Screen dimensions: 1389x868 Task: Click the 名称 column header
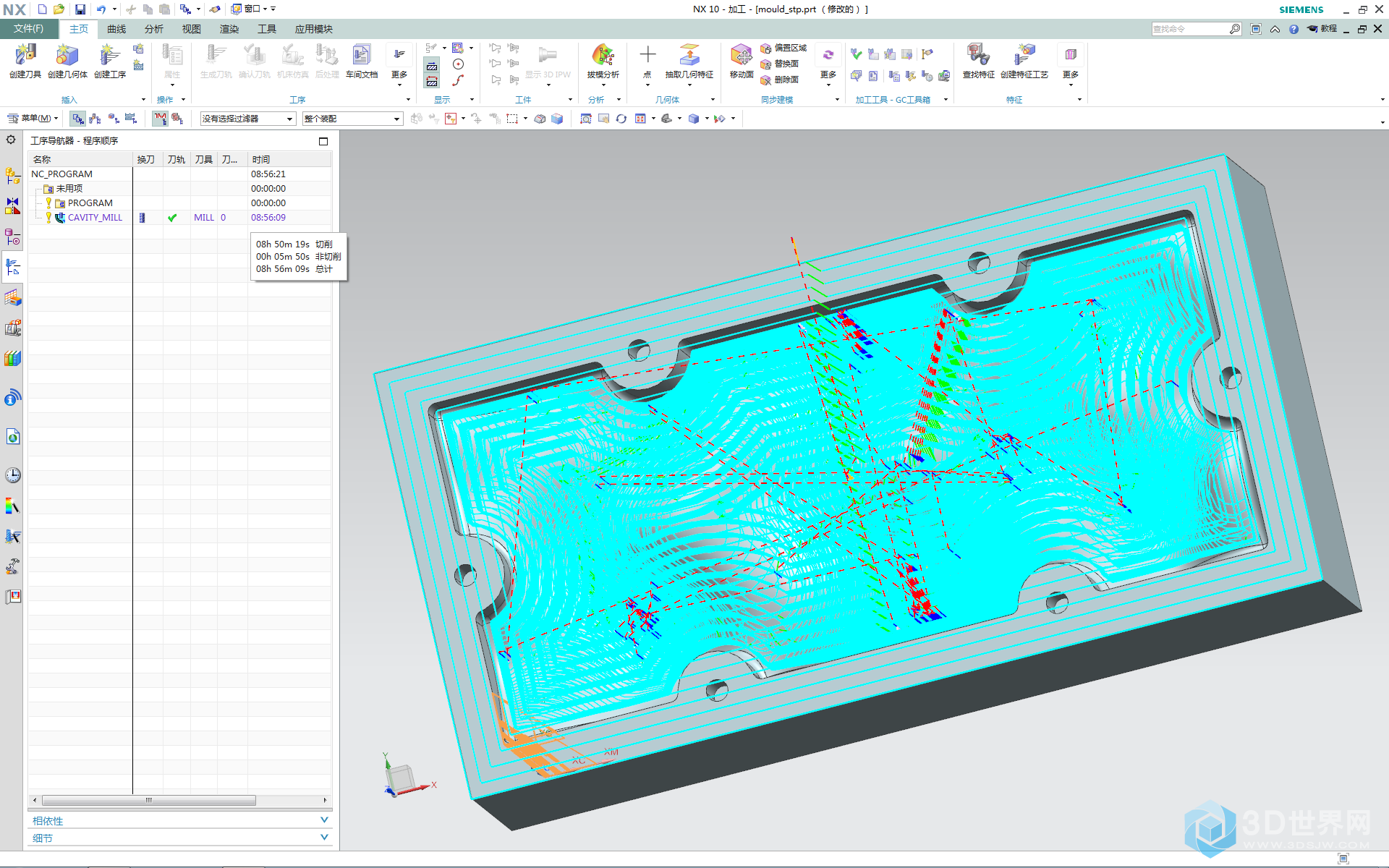[80, 159]
